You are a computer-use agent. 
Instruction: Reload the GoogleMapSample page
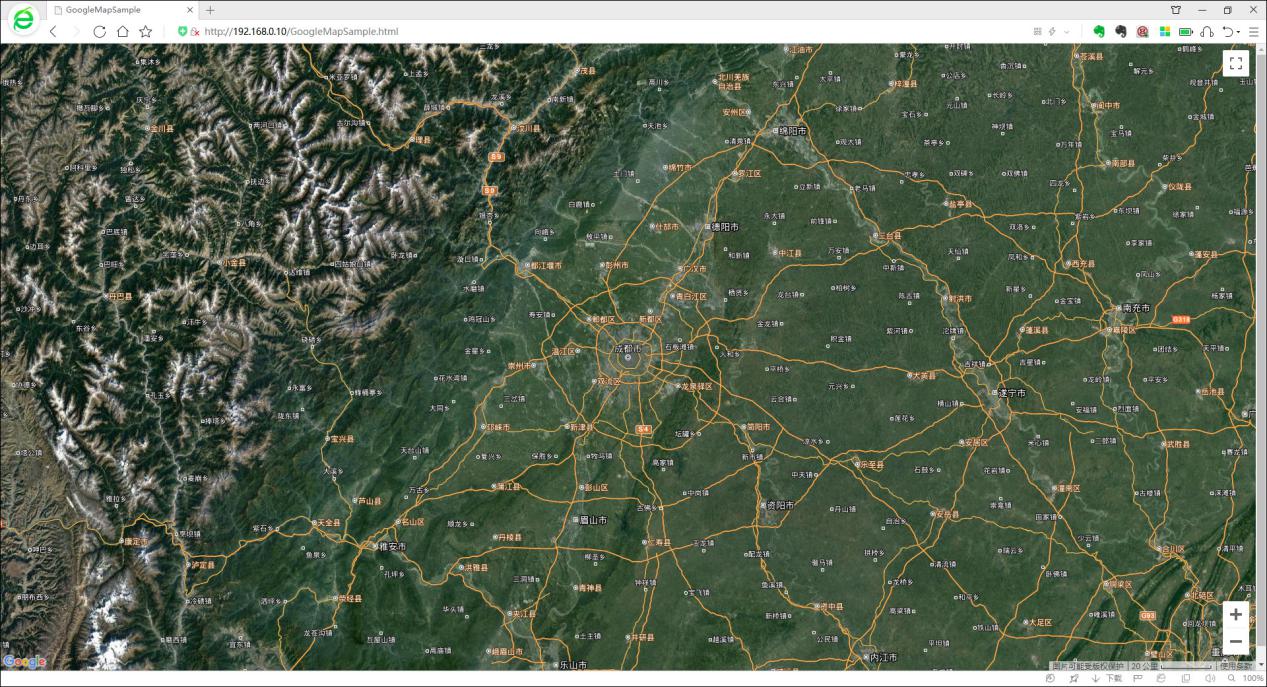click(99, 31)
